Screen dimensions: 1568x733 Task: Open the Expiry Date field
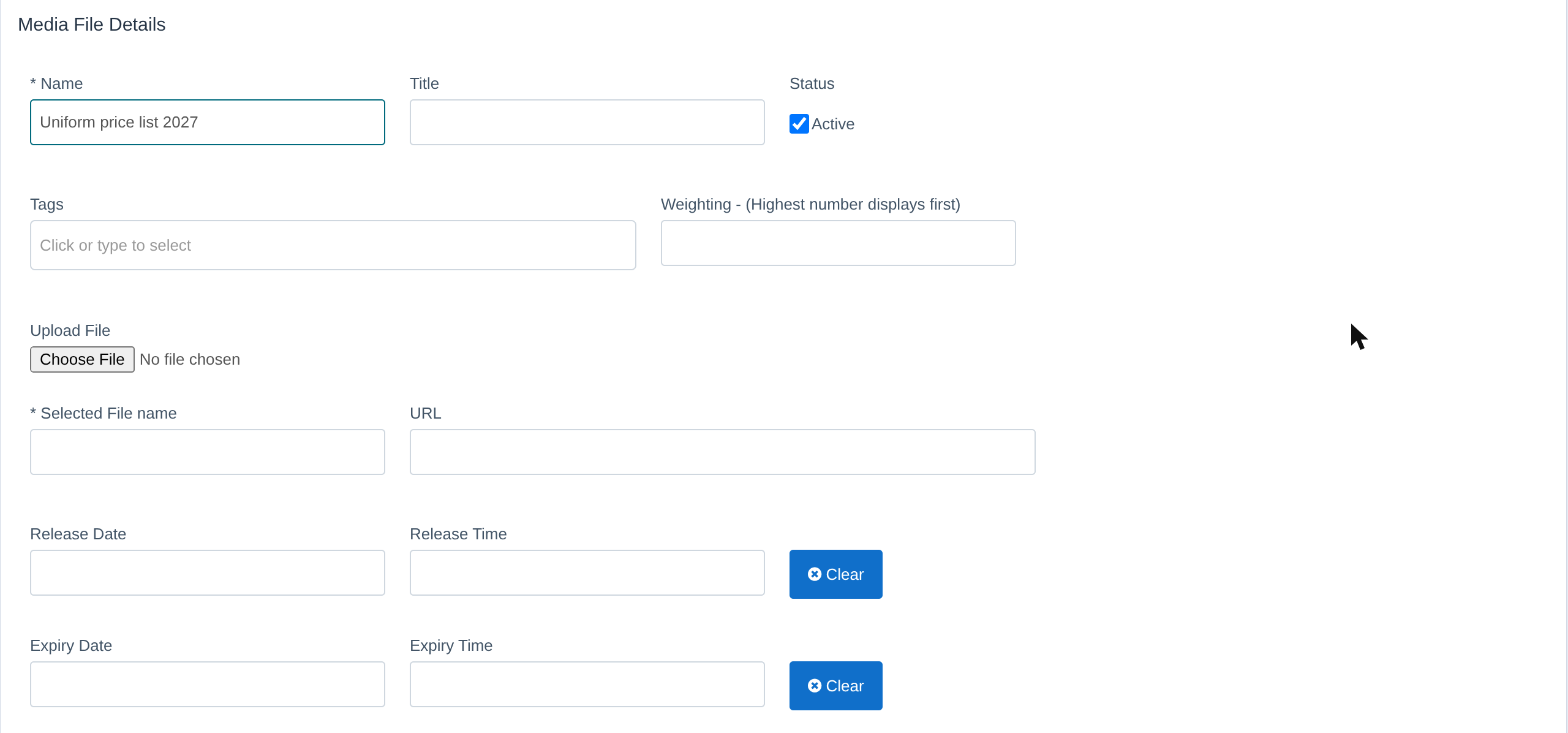[207, 684]
